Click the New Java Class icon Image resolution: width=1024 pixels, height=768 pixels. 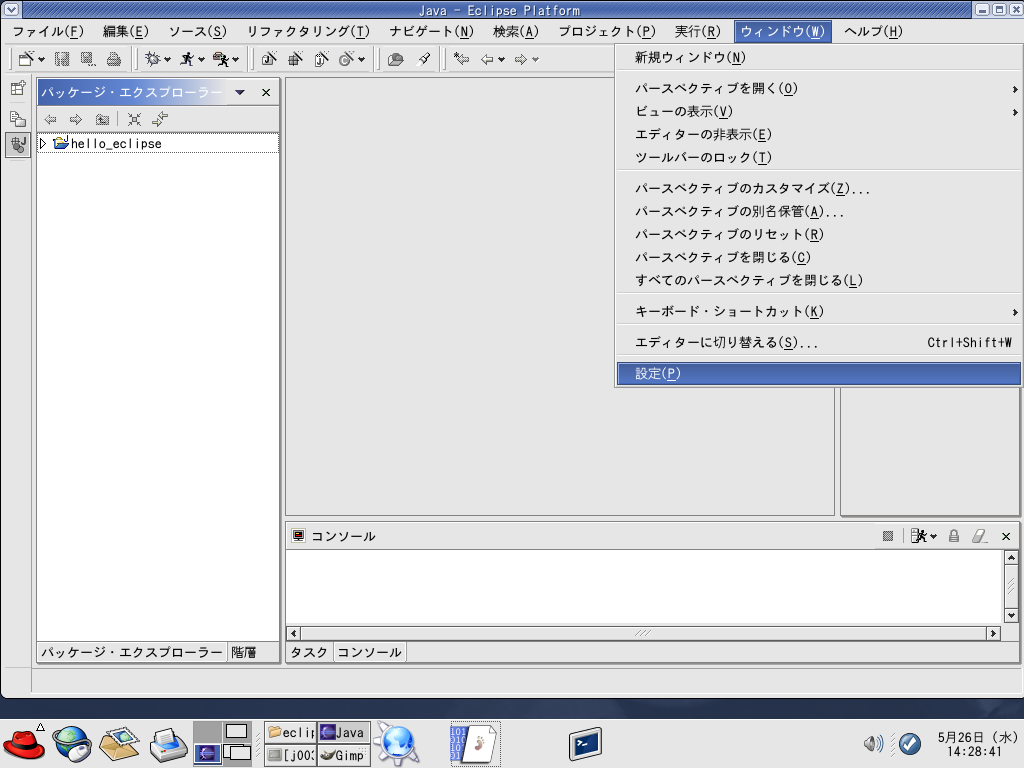coord(346,59)
